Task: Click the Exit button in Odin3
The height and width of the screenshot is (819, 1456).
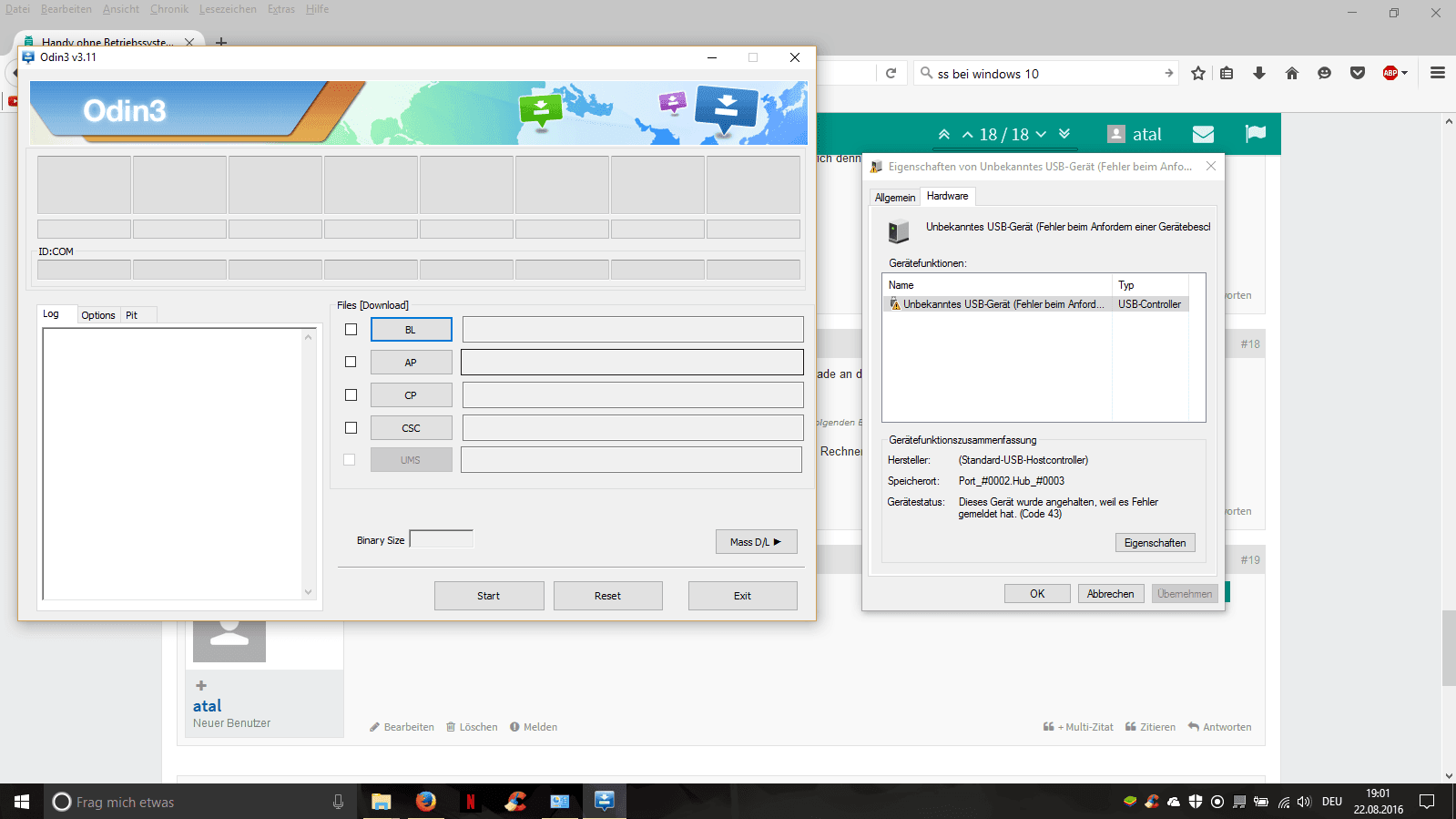Action: 742,596
